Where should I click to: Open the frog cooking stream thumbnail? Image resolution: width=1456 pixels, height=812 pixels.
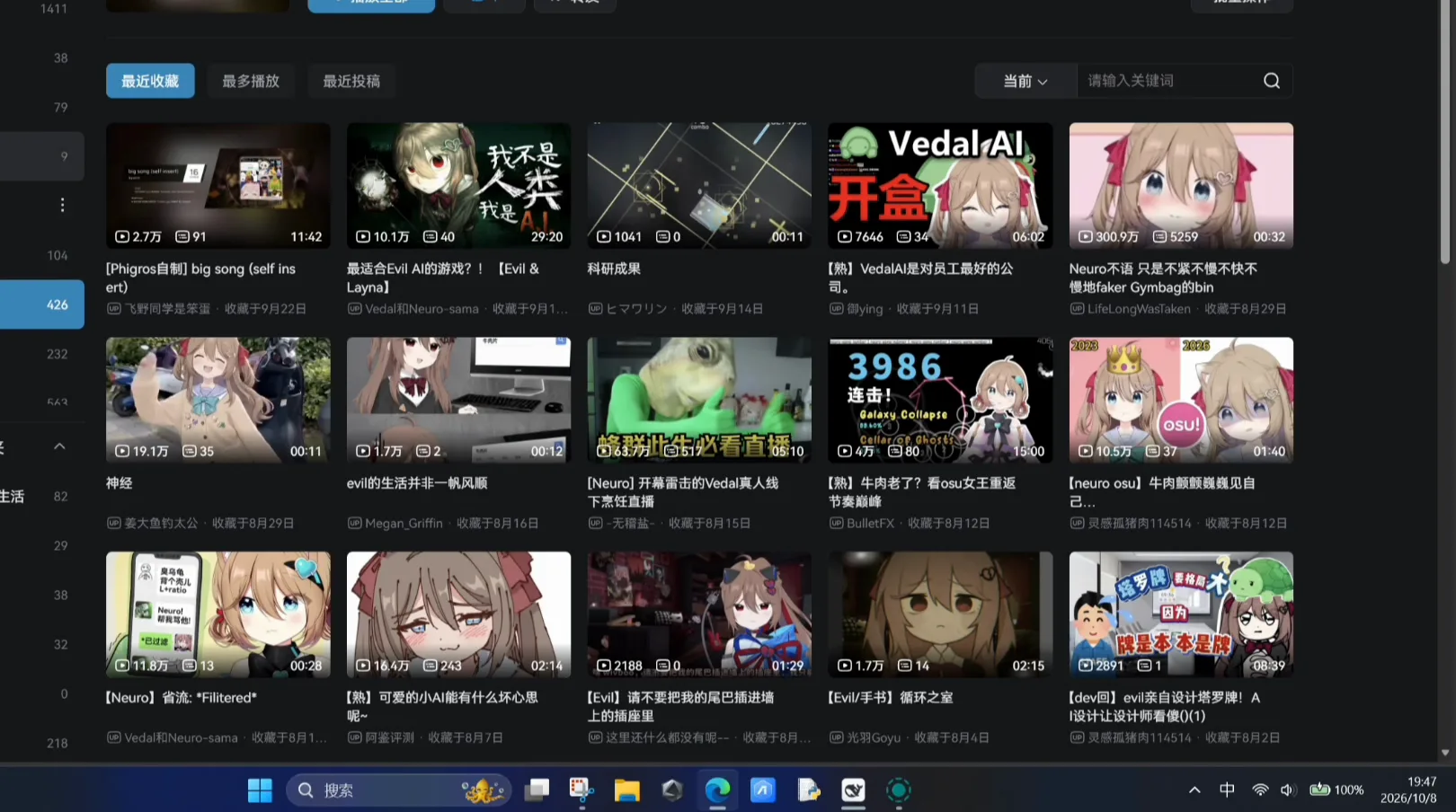(x=699, y=401)
